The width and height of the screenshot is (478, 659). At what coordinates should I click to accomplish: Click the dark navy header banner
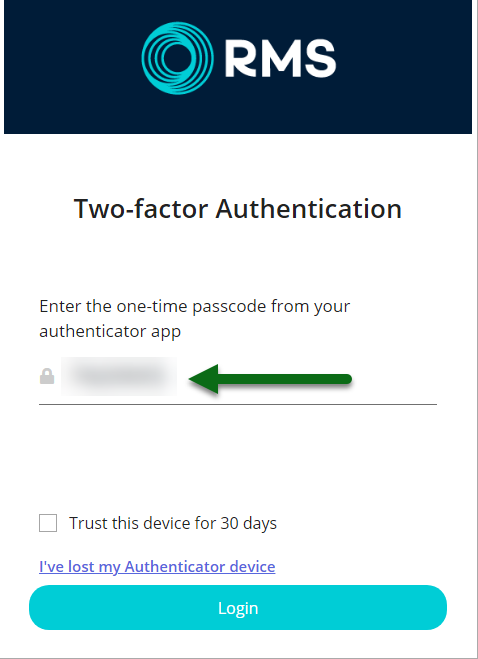coord(238,67)
